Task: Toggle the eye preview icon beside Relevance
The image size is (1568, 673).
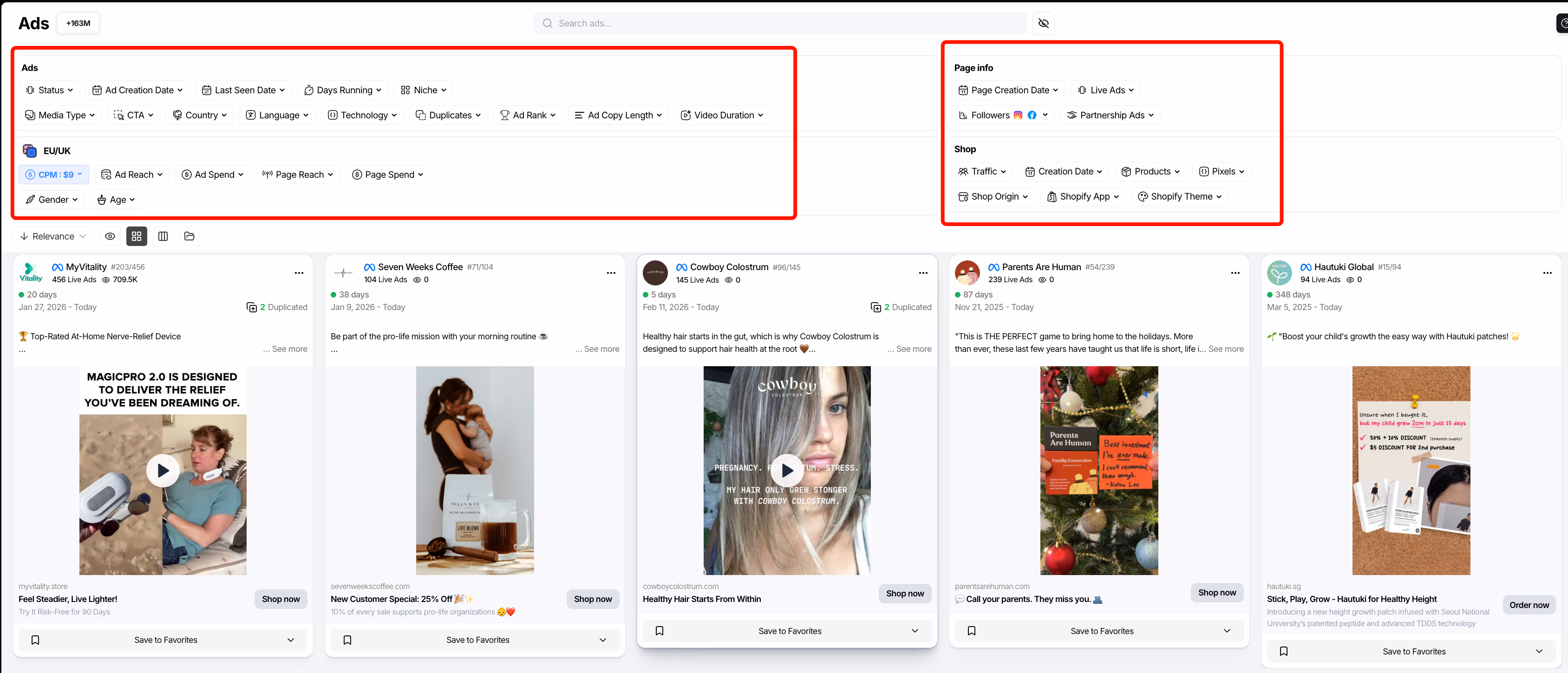Action: point(110,236)
